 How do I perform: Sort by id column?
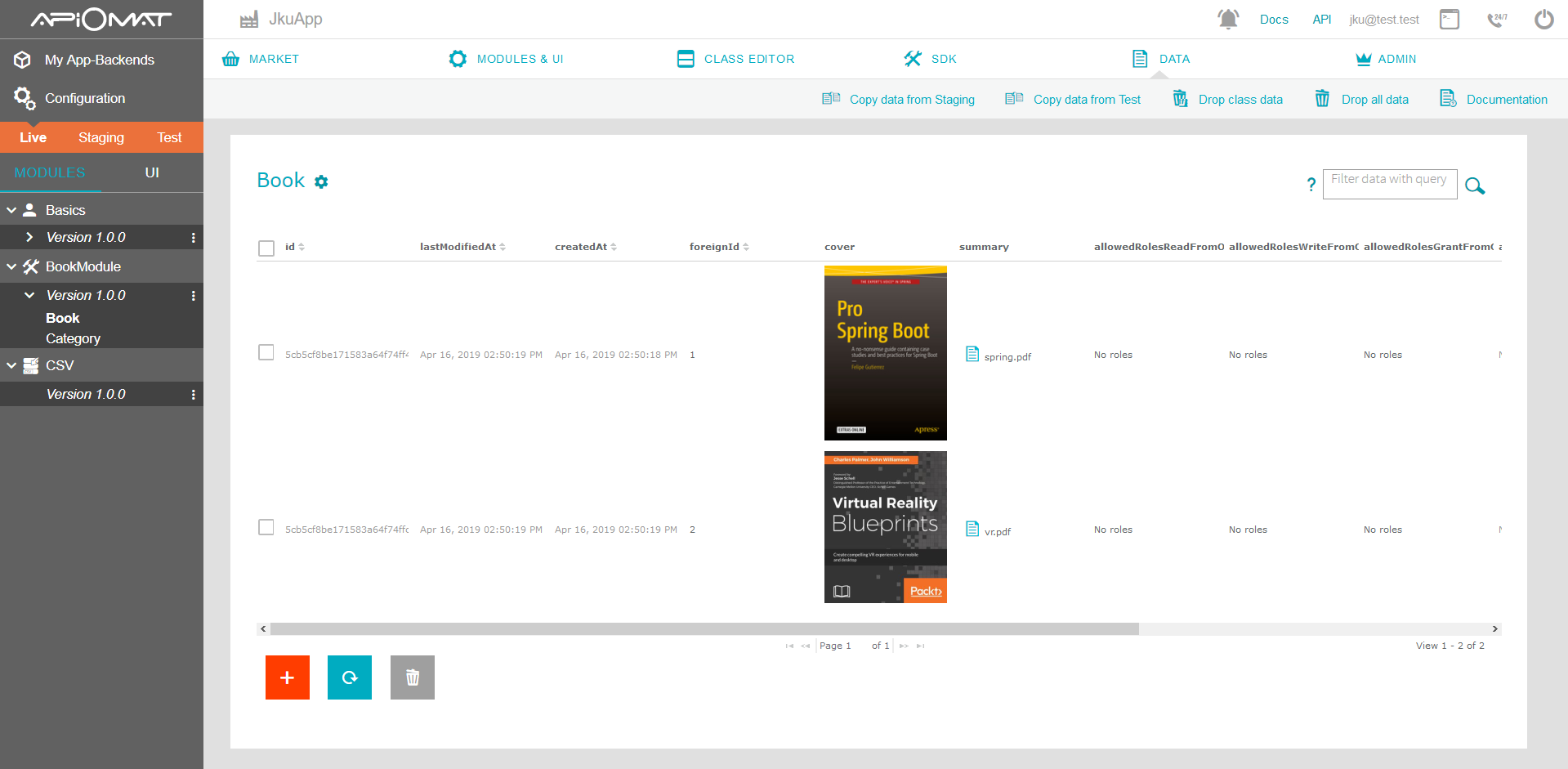tap(294, 247)
